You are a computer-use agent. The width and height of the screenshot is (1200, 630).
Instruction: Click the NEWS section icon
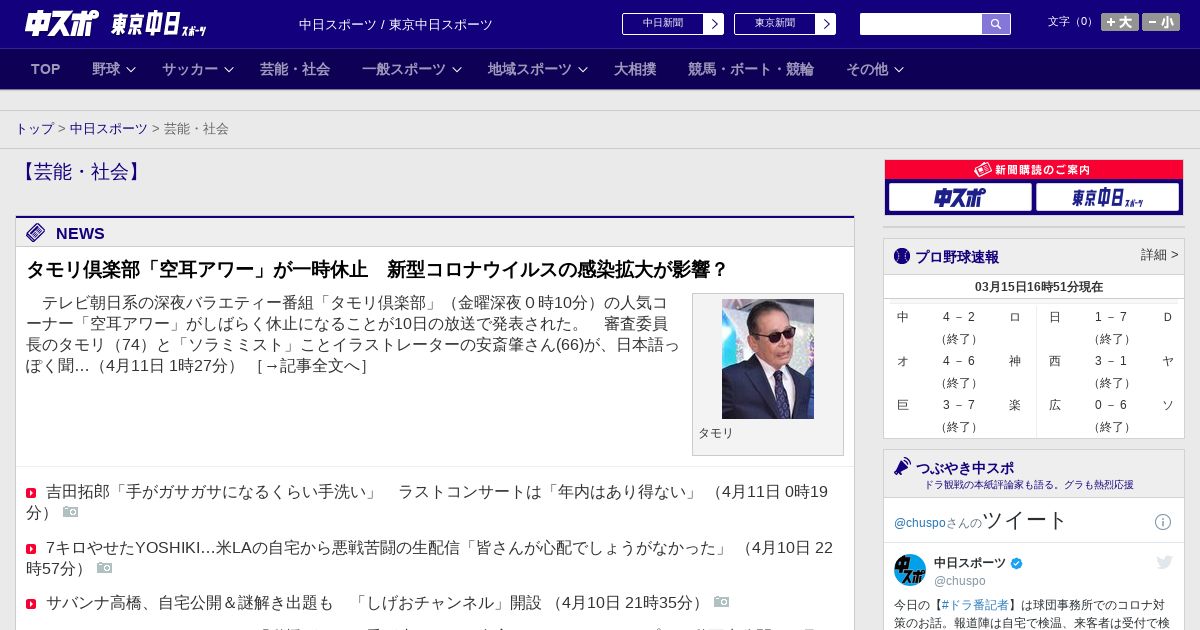pyautogui.click(x=36, y=233)
